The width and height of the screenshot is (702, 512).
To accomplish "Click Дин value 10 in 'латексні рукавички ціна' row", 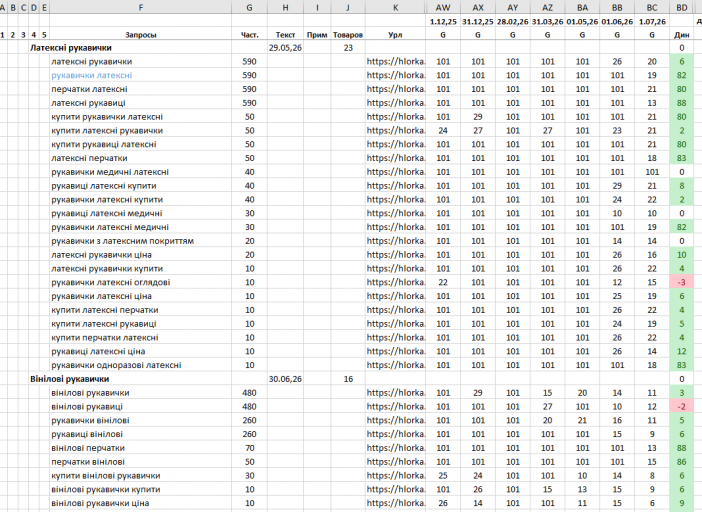I will [x=682, y=255].
